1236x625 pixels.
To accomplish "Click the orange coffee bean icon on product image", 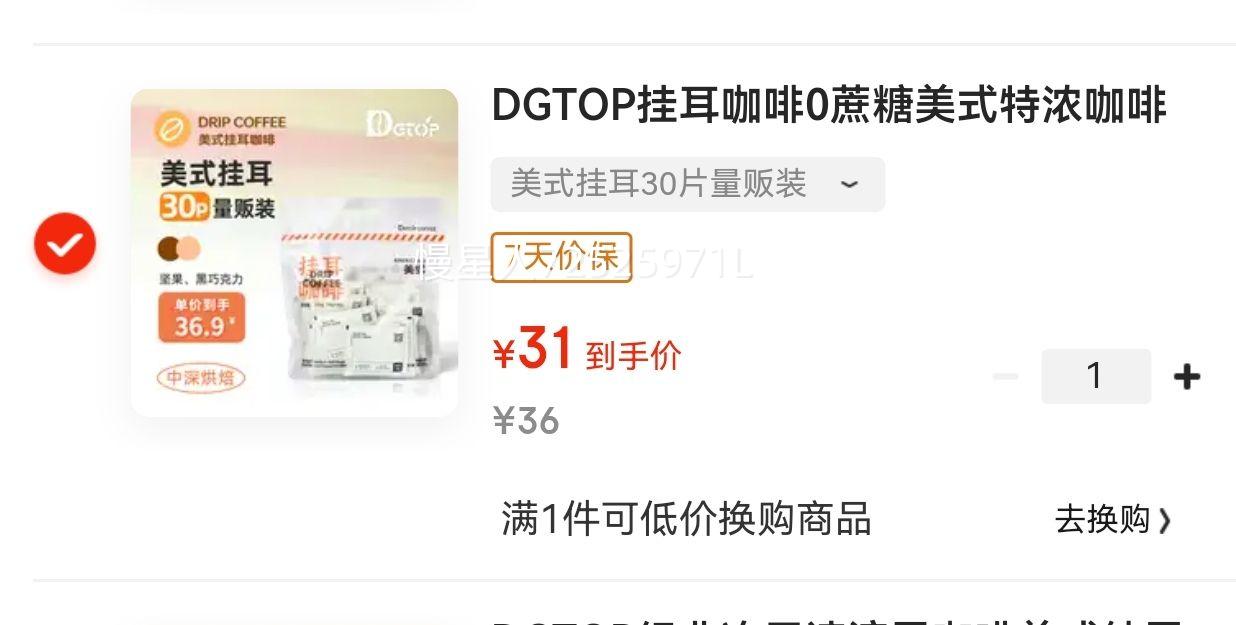I will tap(171, 130).
